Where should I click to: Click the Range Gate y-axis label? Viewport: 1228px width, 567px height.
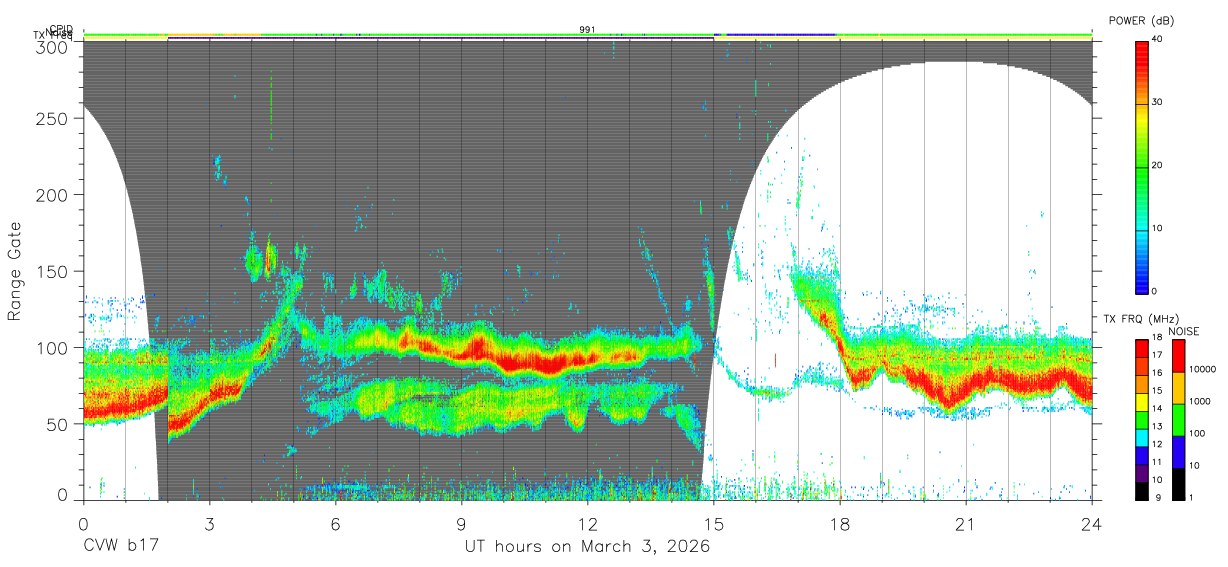(x=15, y=272)
